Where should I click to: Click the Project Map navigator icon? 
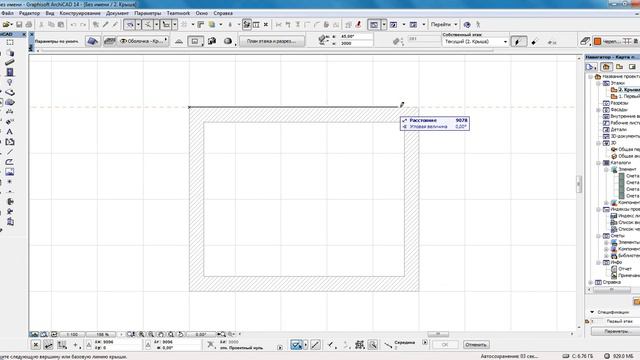tap(606, 67)
